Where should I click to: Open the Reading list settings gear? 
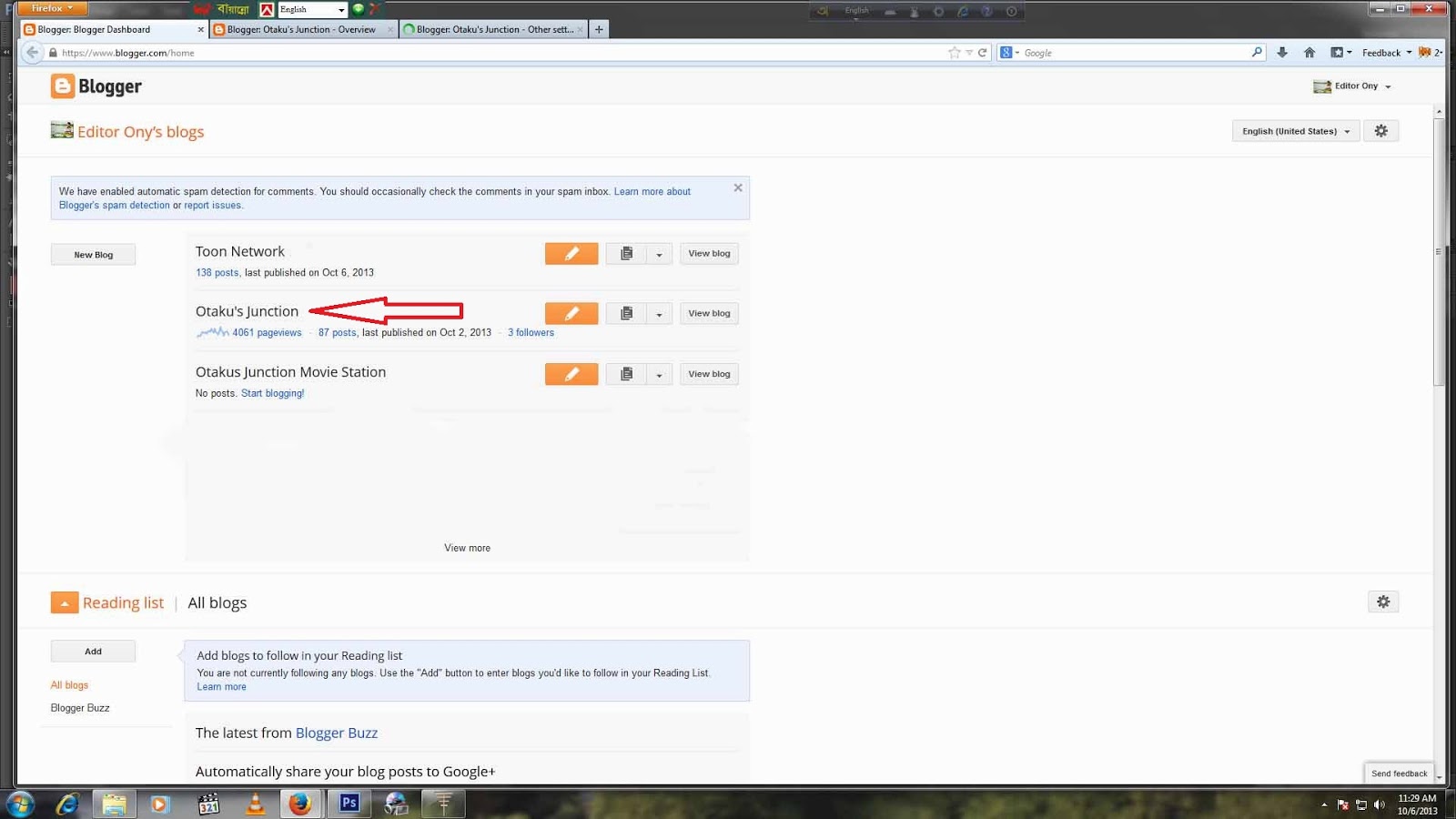click(x=1383, y=602)
